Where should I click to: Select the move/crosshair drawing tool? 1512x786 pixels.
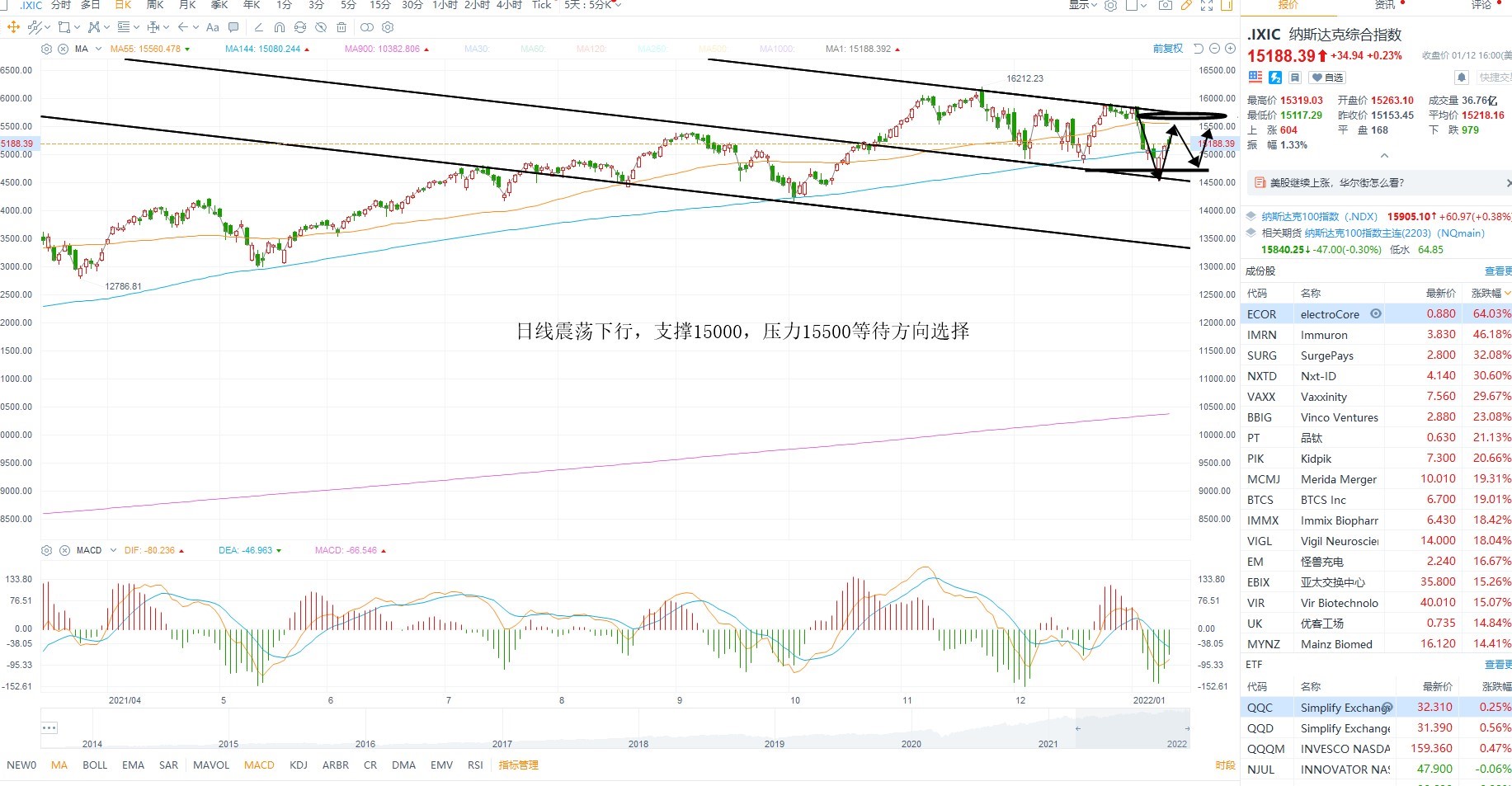tap(13, 27)
